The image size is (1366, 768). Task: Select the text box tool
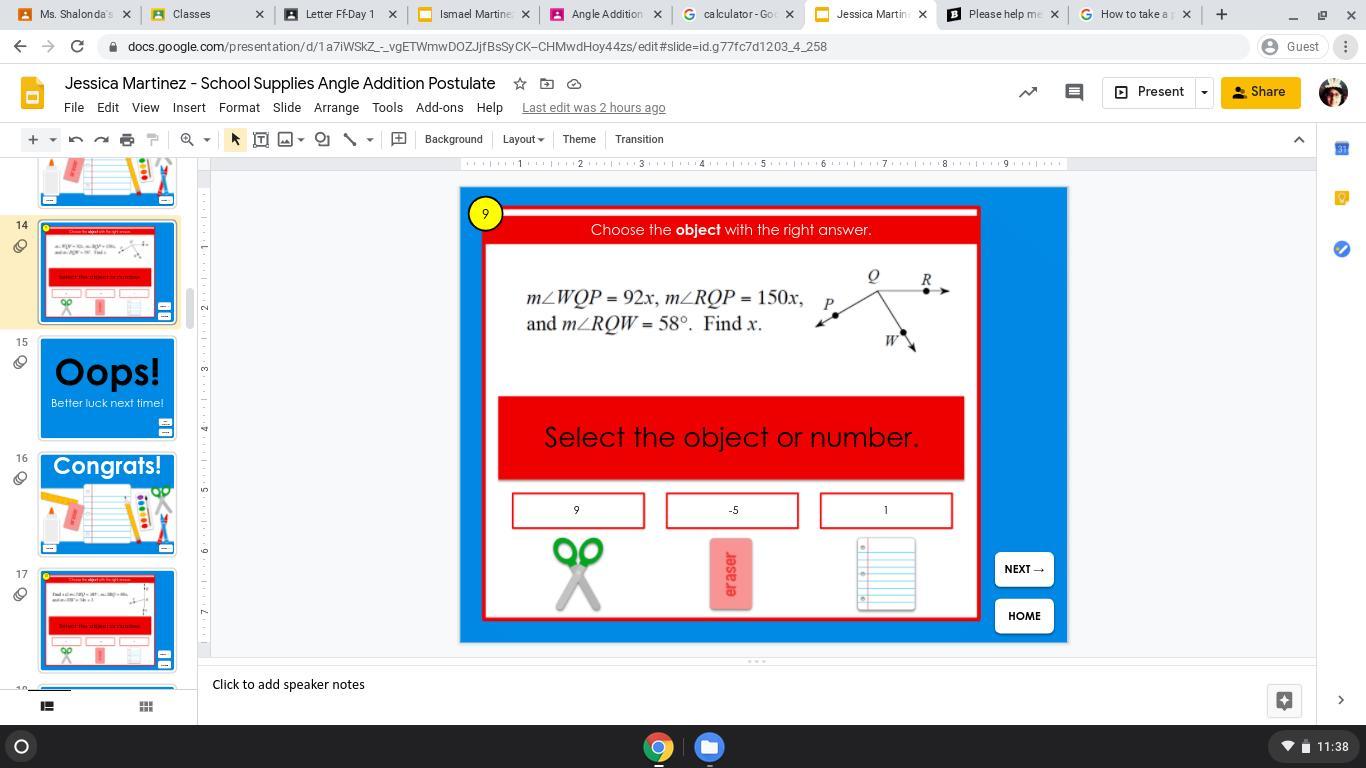click(260, 140)
